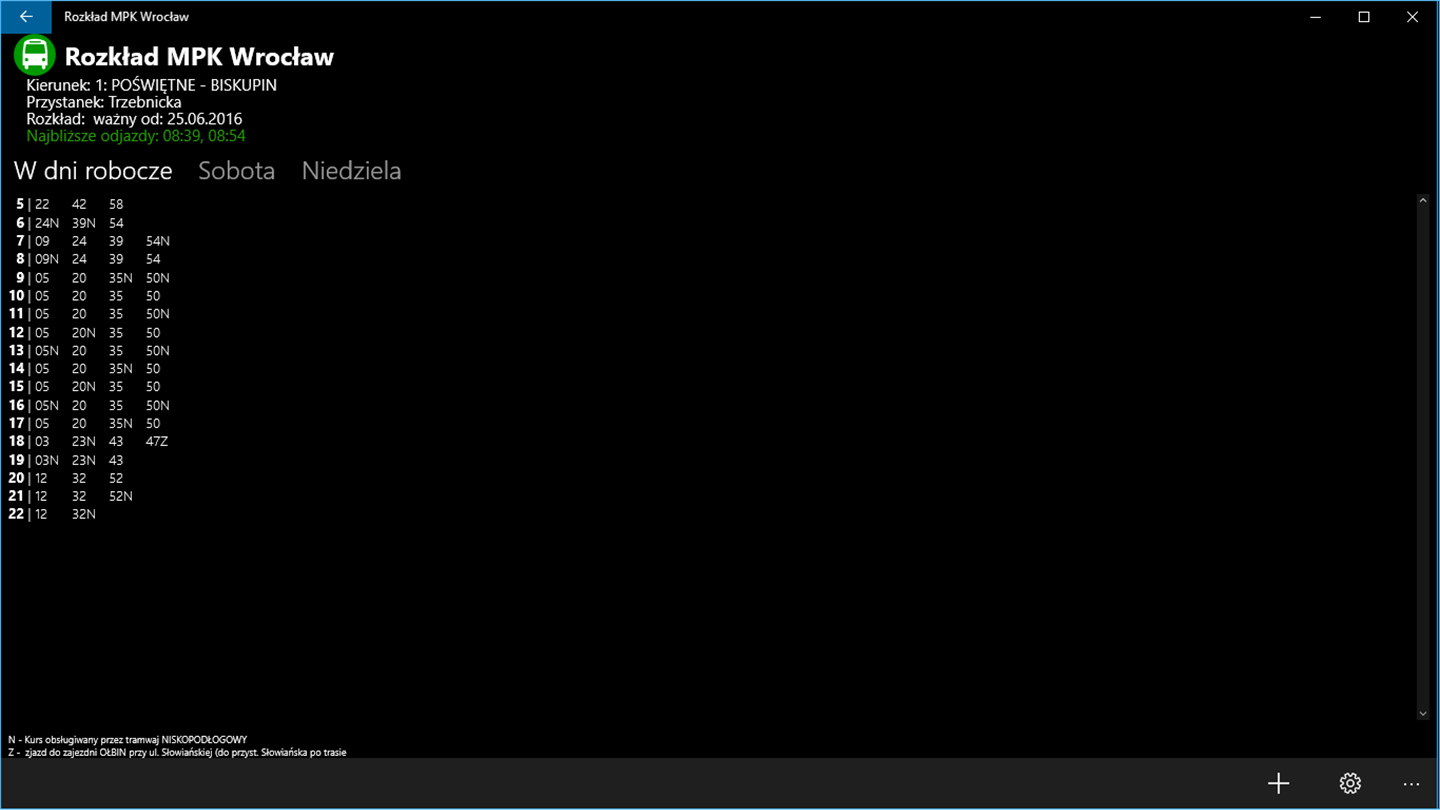Minimize the application window
This screenshot has height=810, width=1440.
(1316, 16)
